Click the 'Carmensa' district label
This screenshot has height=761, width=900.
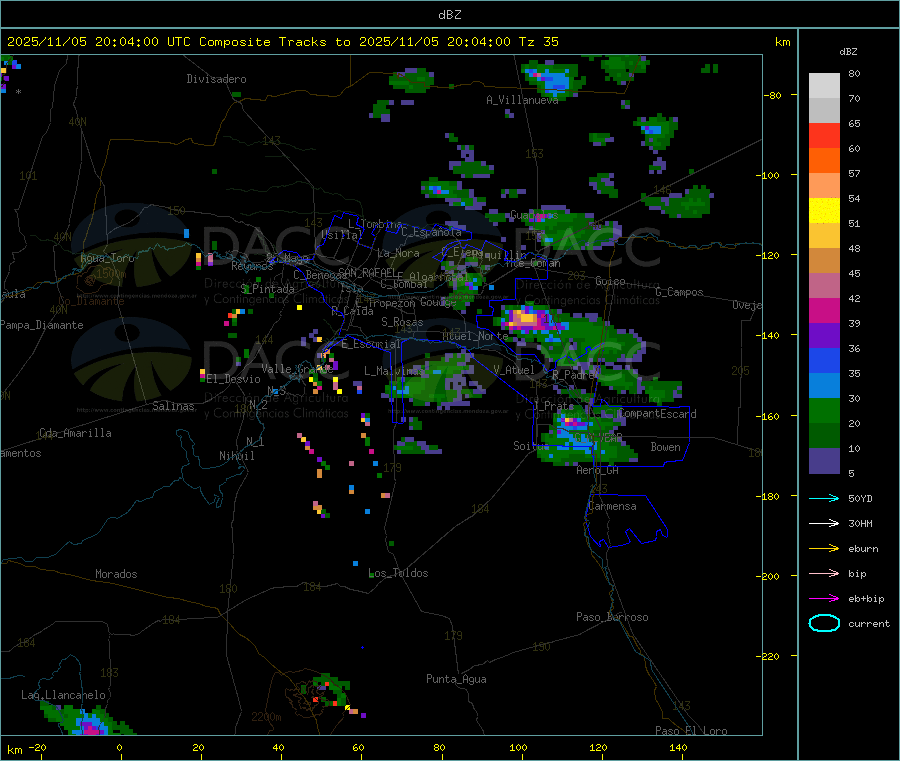tap(612, 506)
